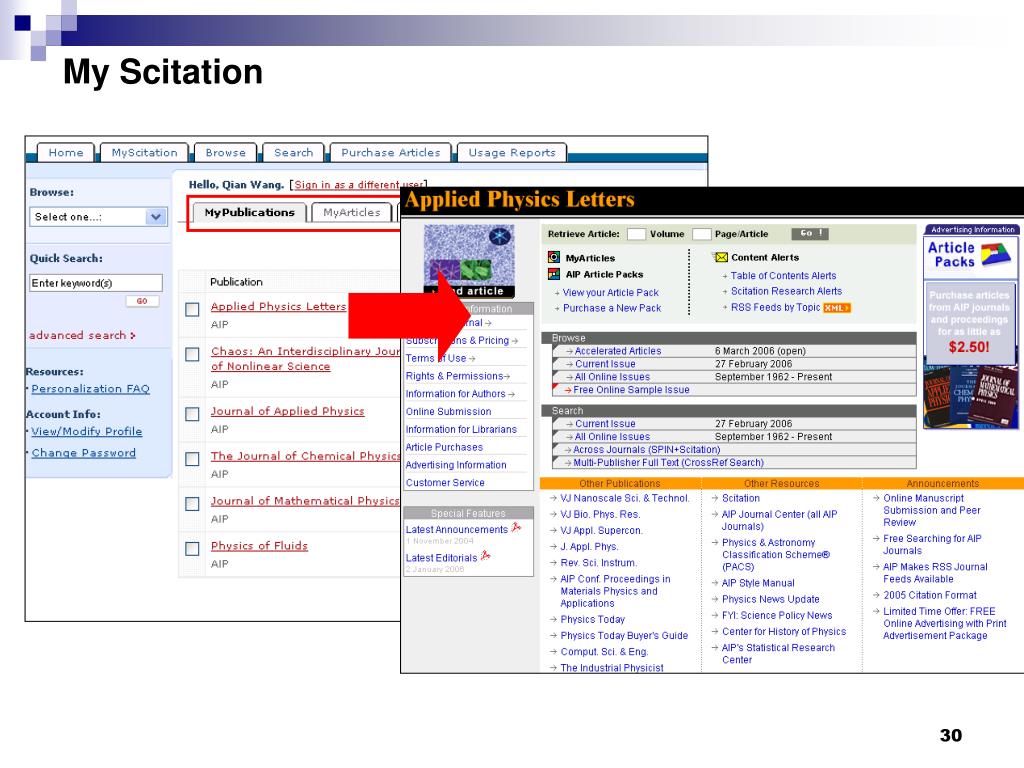
Task: Open the Journal of Applied Physics link
Action: [x=287, y=411]
